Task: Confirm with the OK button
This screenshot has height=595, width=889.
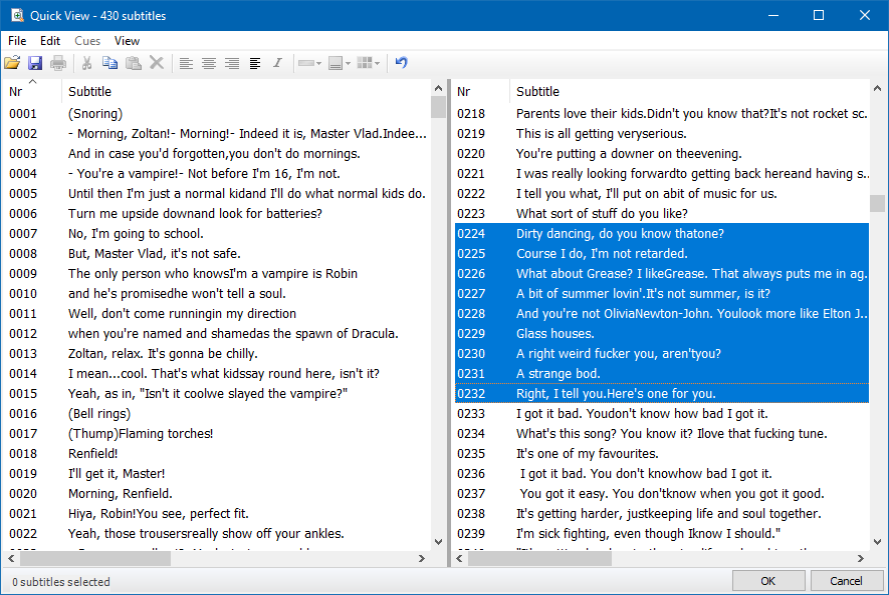Action: [768, 580]
